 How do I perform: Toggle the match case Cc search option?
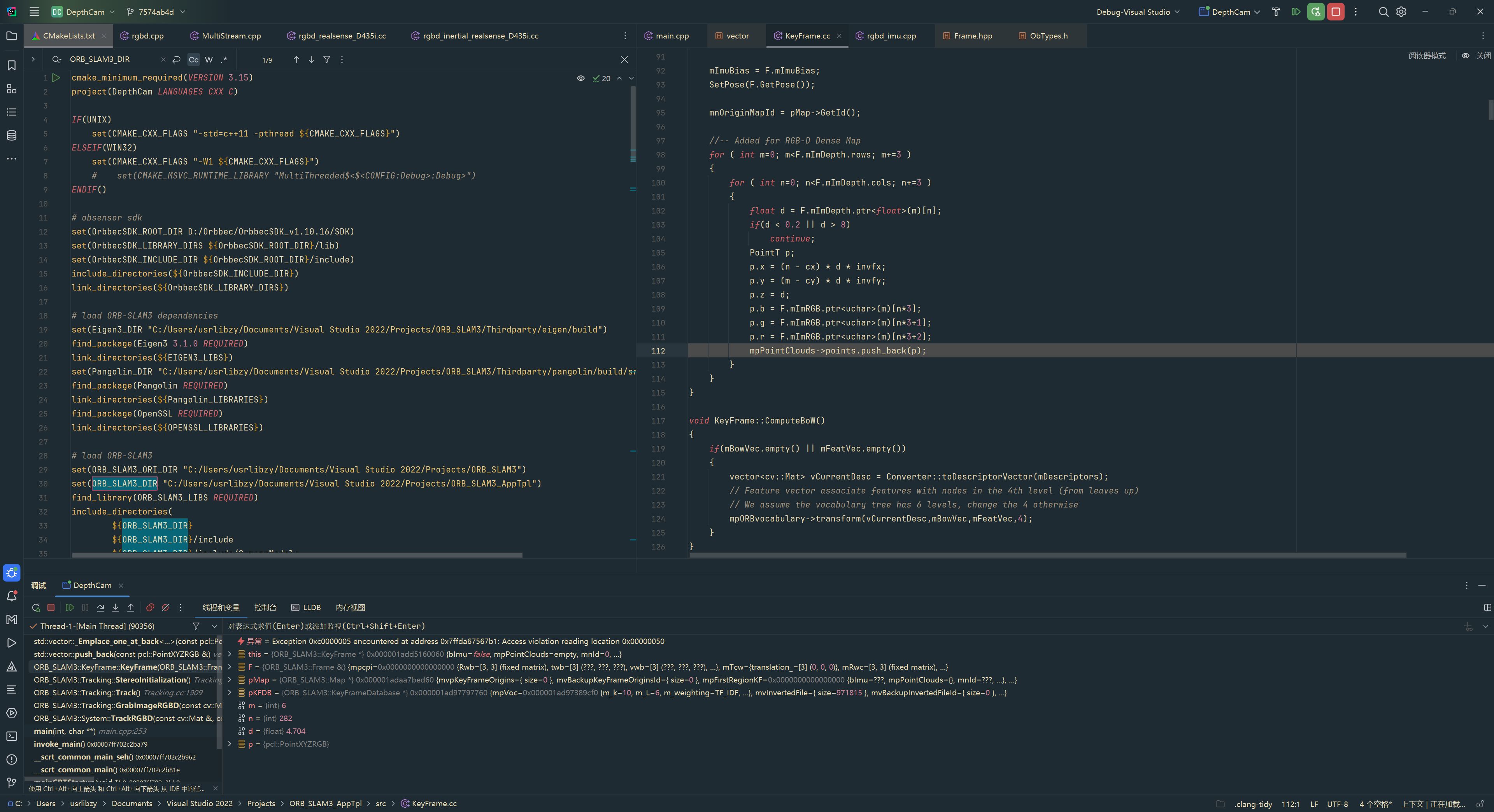(x=194, y=60)
